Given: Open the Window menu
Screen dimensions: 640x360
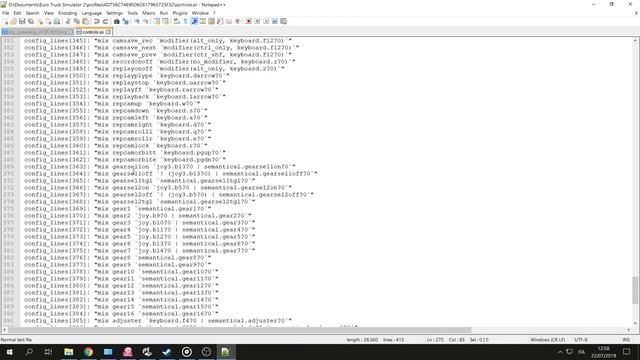Looking at the screenshot, I should 200,13.
